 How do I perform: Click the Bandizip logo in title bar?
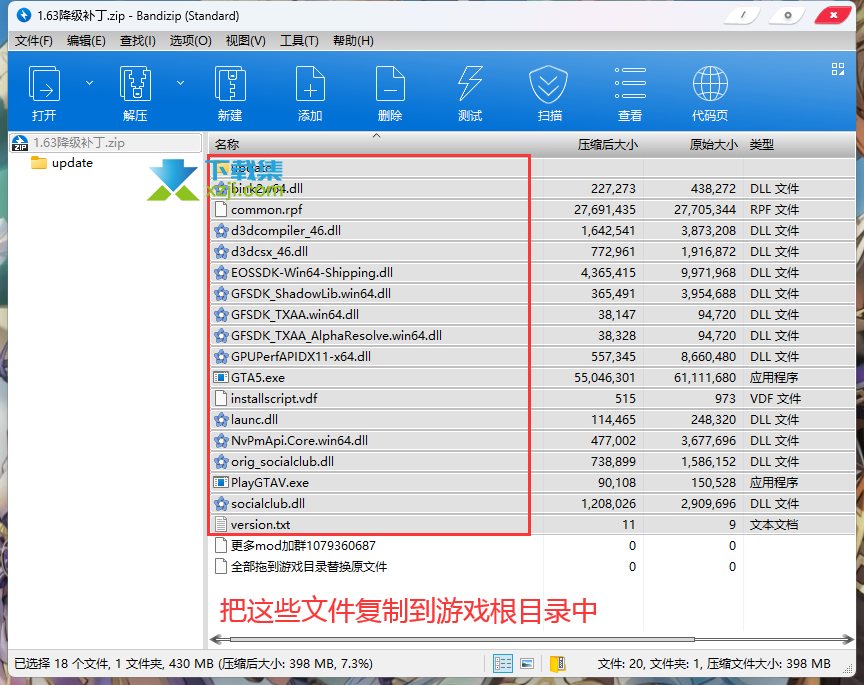click(x=24, y=15)
